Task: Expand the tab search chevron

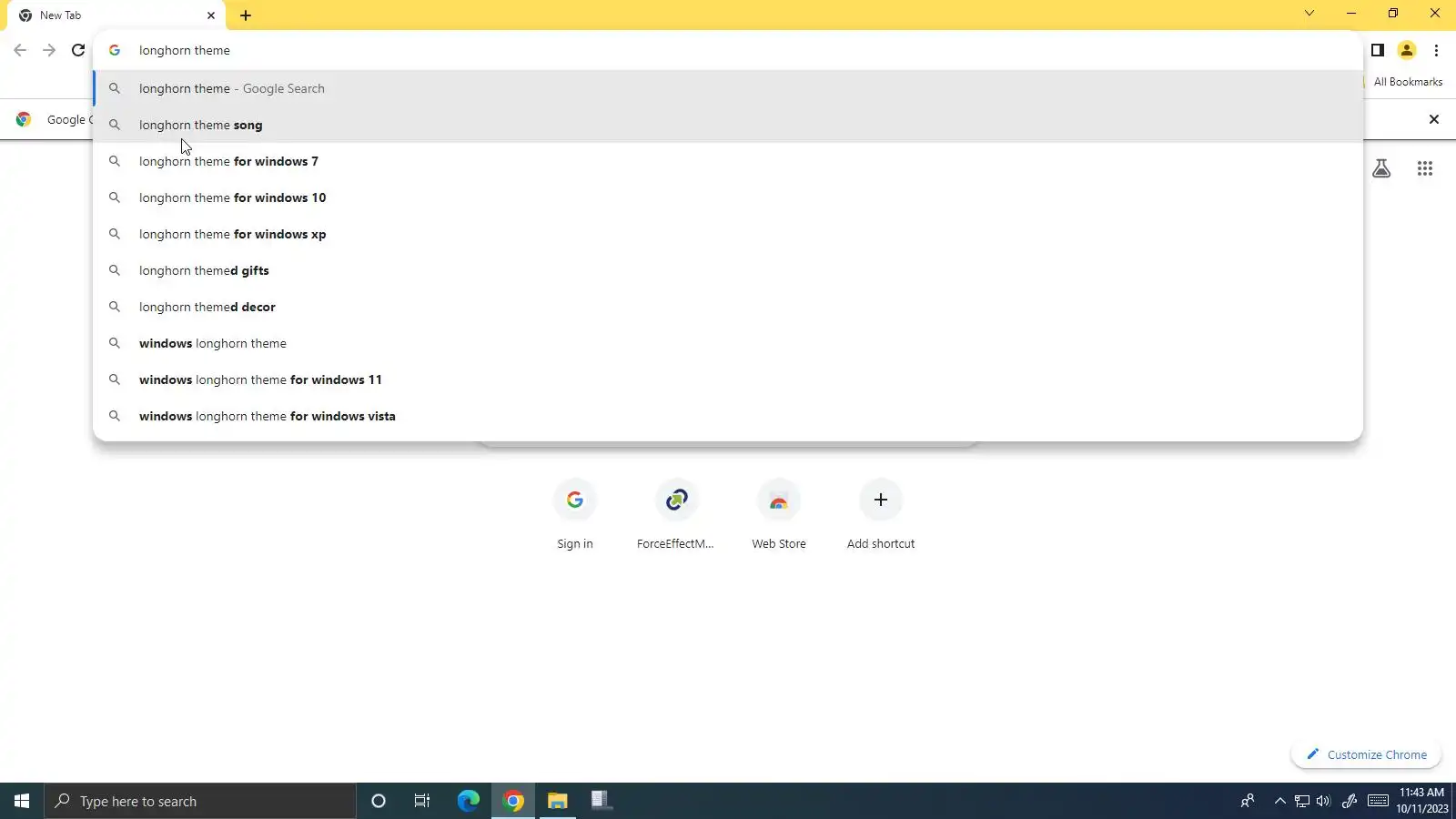Action: tap(1309, 14)
